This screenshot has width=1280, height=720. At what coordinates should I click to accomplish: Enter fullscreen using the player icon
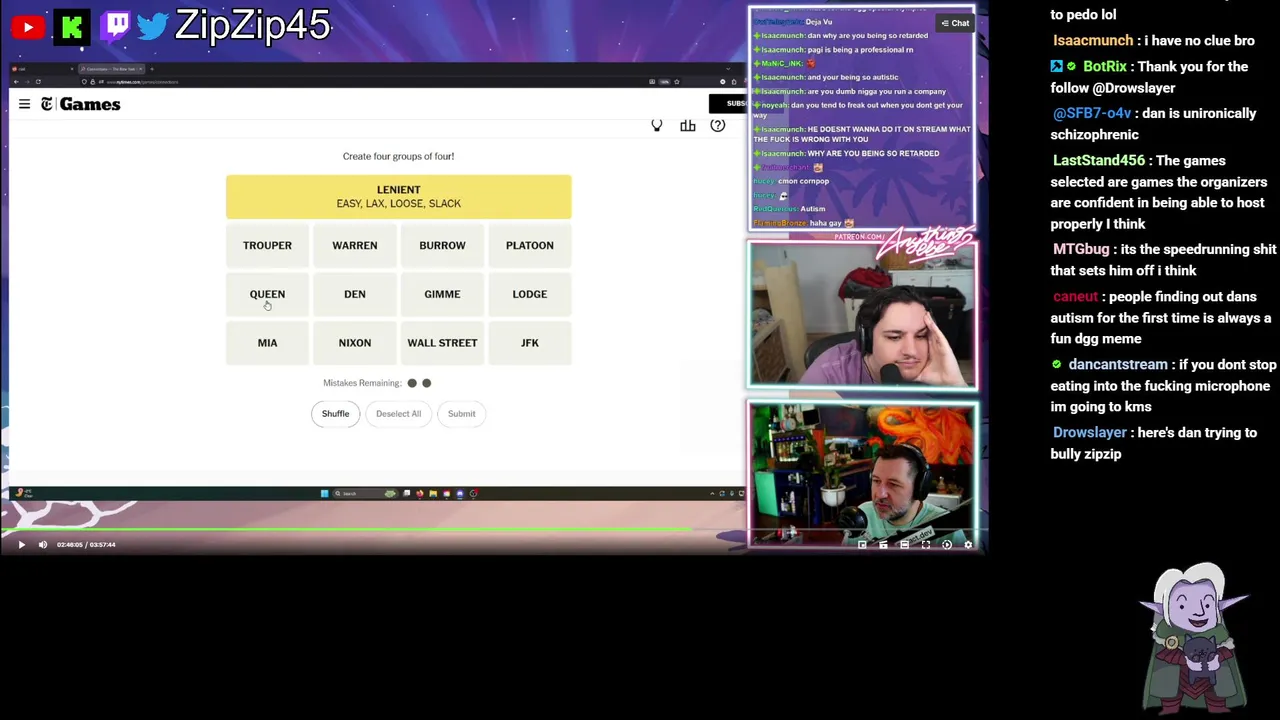(926, 545)
